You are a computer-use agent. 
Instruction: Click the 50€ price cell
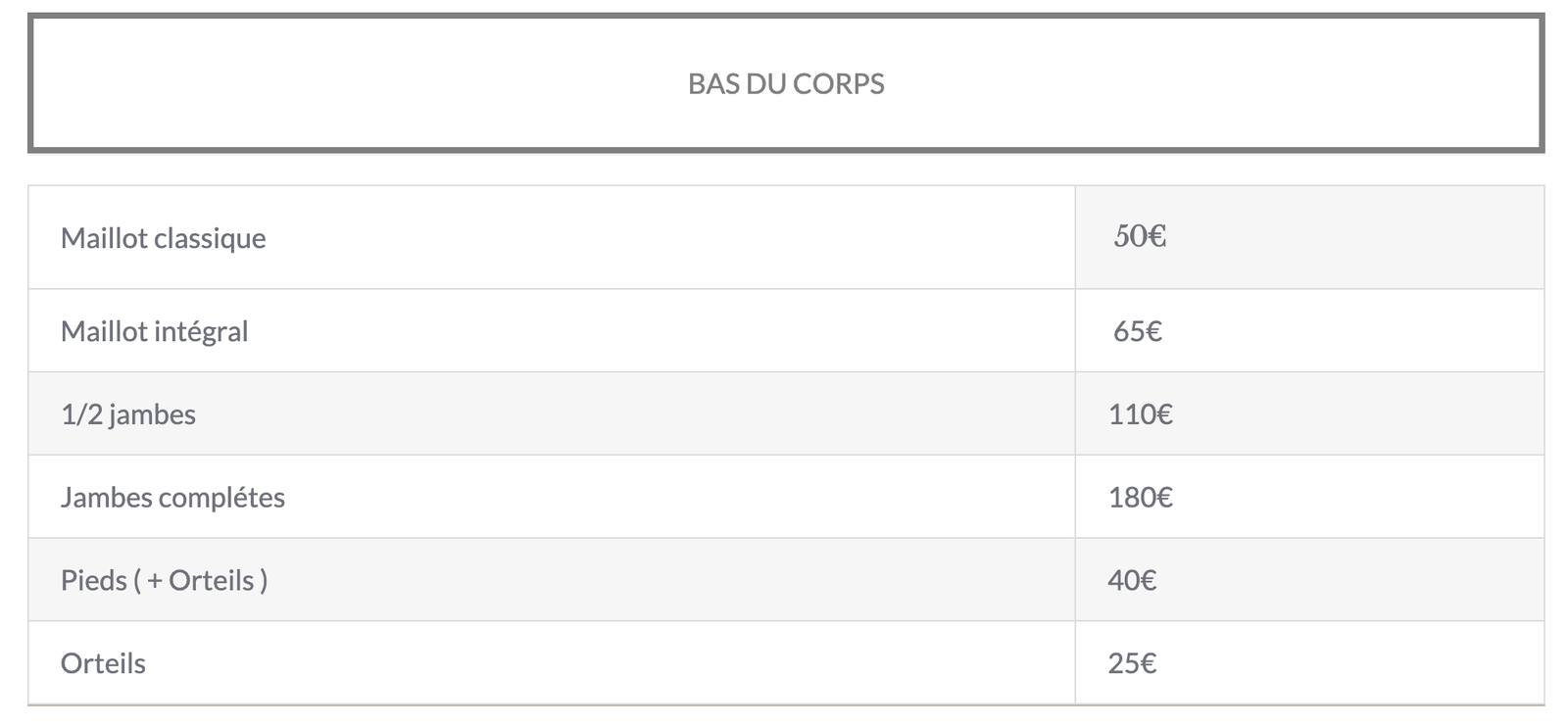pos(1309,237)
